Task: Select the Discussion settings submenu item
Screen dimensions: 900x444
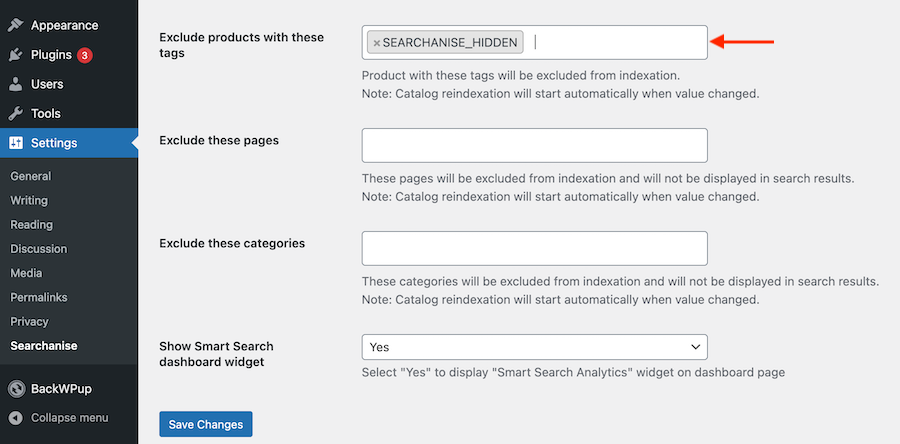Action: click(39, 249)
